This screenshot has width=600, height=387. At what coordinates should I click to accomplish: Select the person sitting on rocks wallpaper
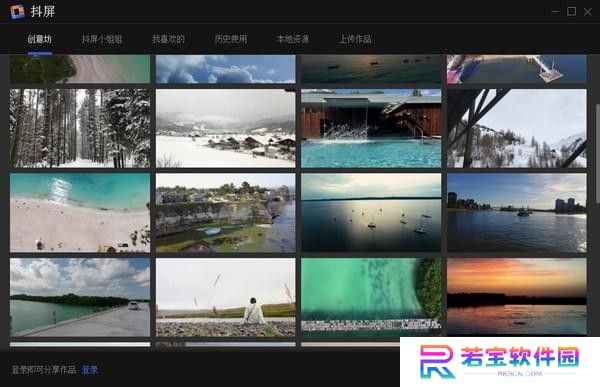(226, 297)
